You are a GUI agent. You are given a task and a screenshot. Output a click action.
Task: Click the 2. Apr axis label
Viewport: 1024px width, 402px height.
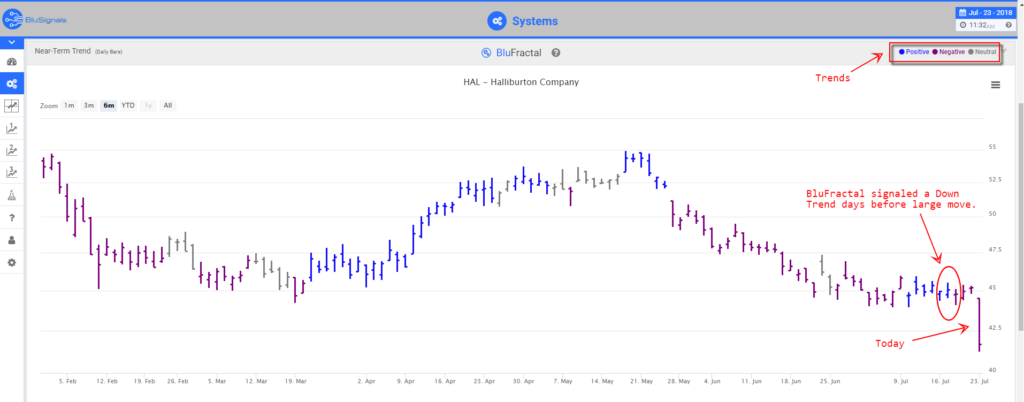tap(366, 380)
